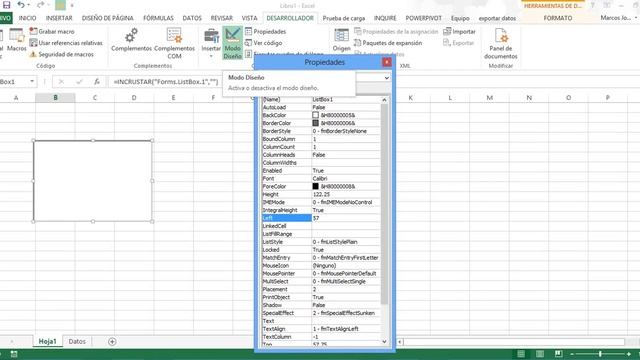Viewport: 640px width, 360px height.
Task: Open the Origen XML button
Action: click(341, 40)
